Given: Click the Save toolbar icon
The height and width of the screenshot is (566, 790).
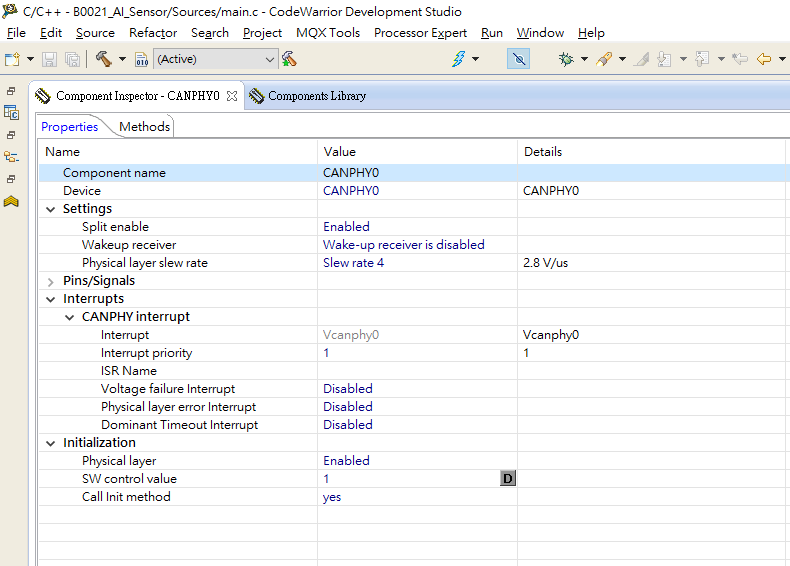Looking at the screenshot, I should coord(49,59).
